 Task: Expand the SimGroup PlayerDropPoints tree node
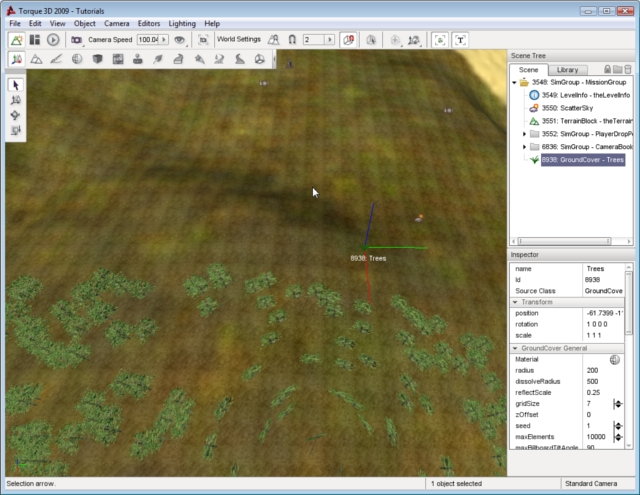point(524,133)
